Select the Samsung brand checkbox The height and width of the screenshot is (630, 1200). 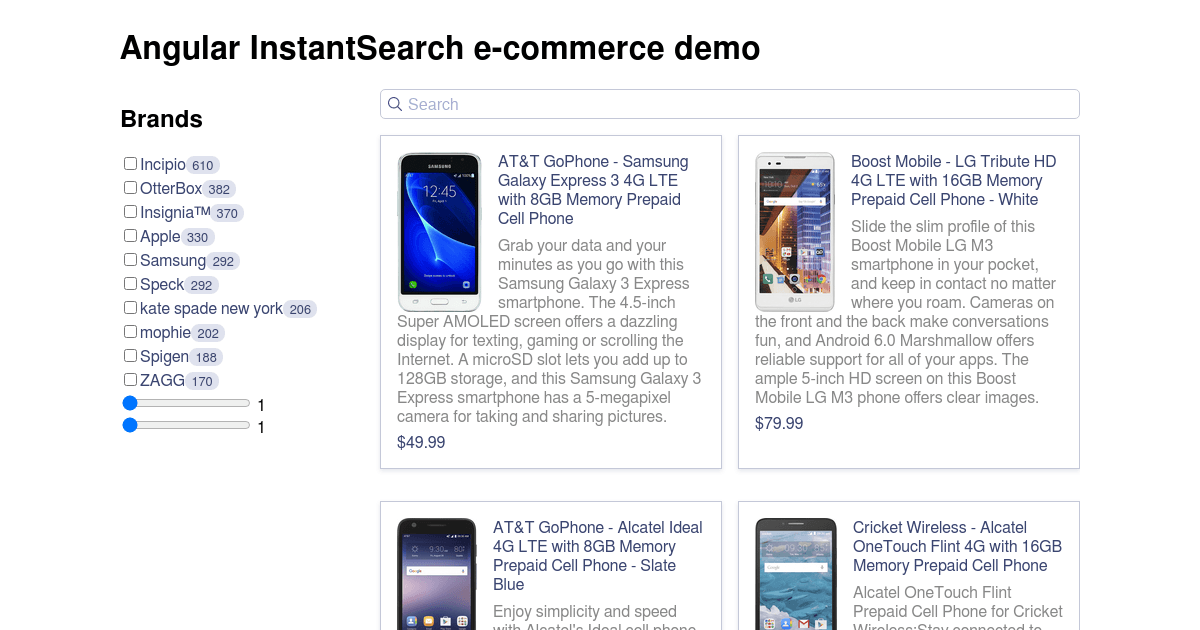[130, 260]
